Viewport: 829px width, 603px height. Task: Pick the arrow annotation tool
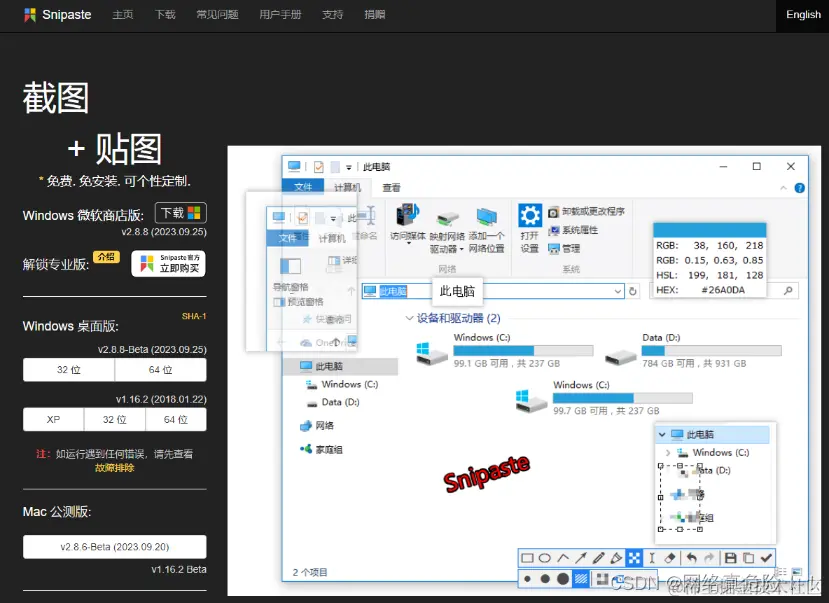[x=581, y=558]
